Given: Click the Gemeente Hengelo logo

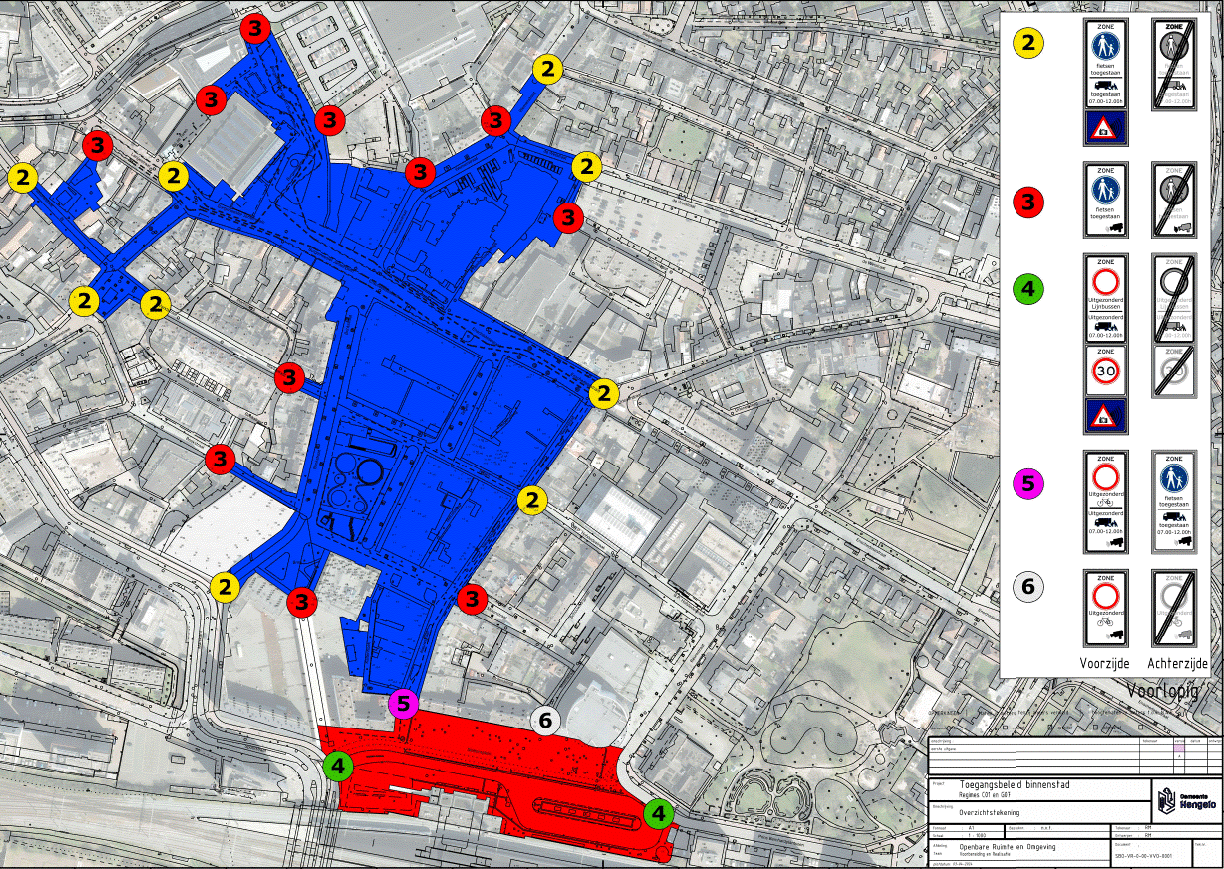Looking at the screenshot, I should pyautogui.click(x=1185, y=801).
